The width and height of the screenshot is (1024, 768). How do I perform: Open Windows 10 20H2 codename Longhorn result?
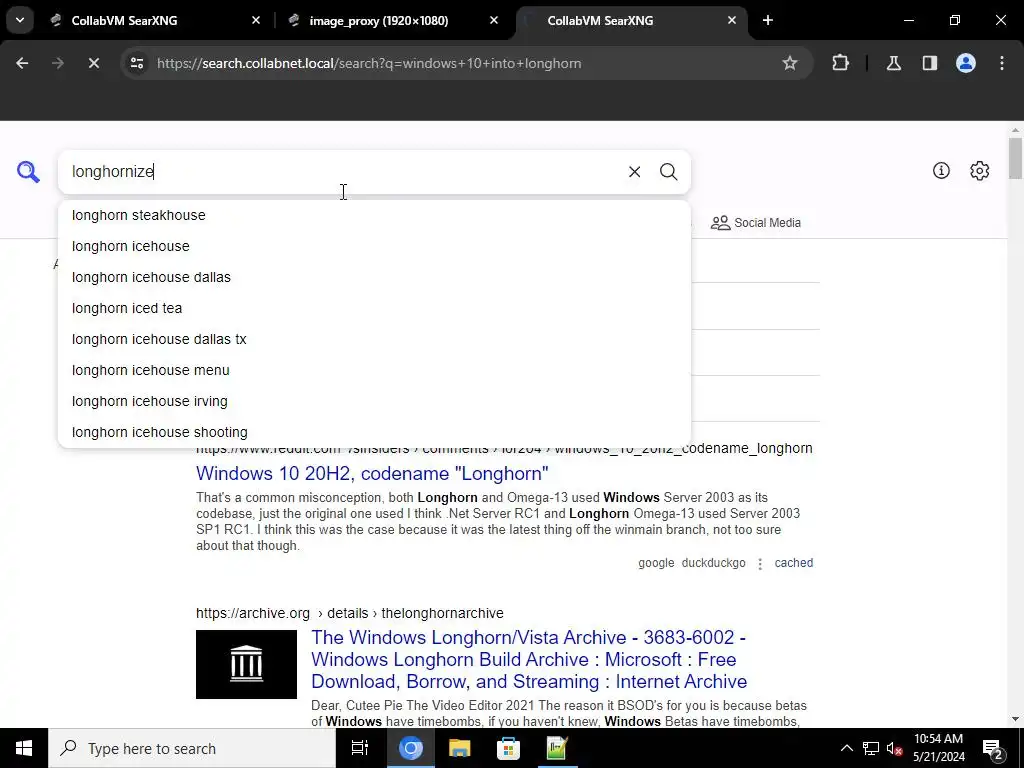(372, 473)
